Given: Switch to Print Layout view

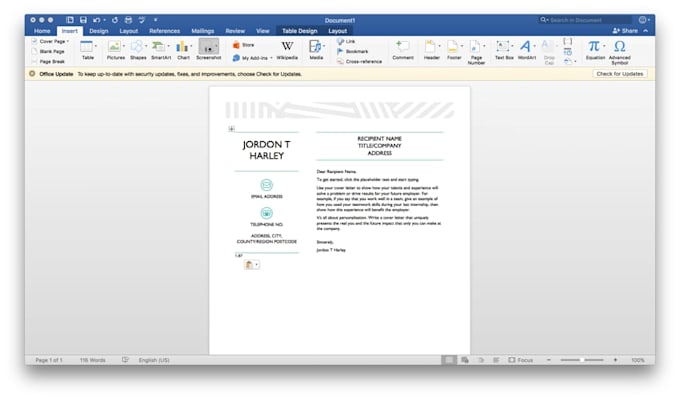Looking at the screenshot, I should (449, 360).
